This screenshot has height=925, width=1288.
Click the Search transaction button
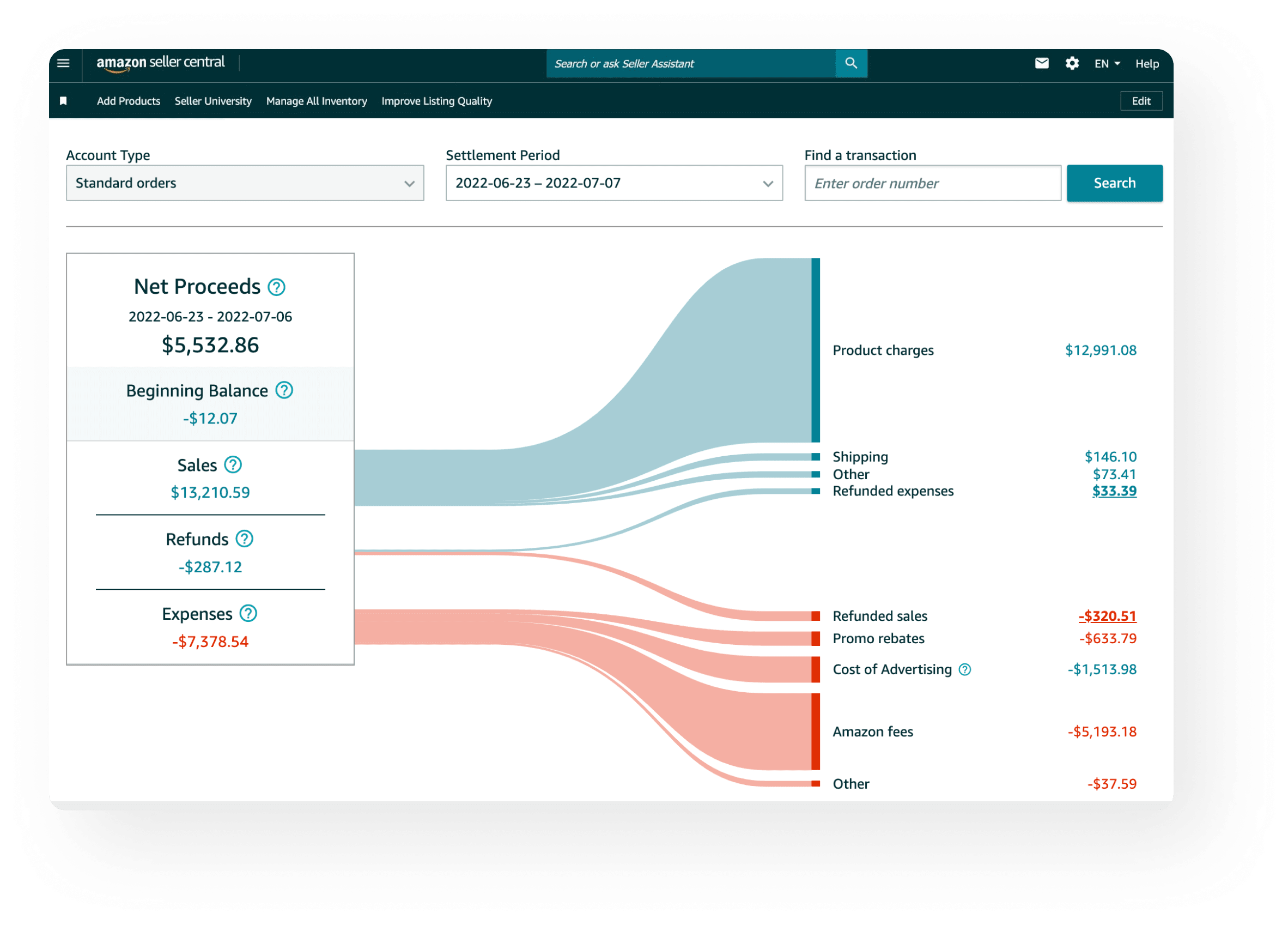[1114, 183]
